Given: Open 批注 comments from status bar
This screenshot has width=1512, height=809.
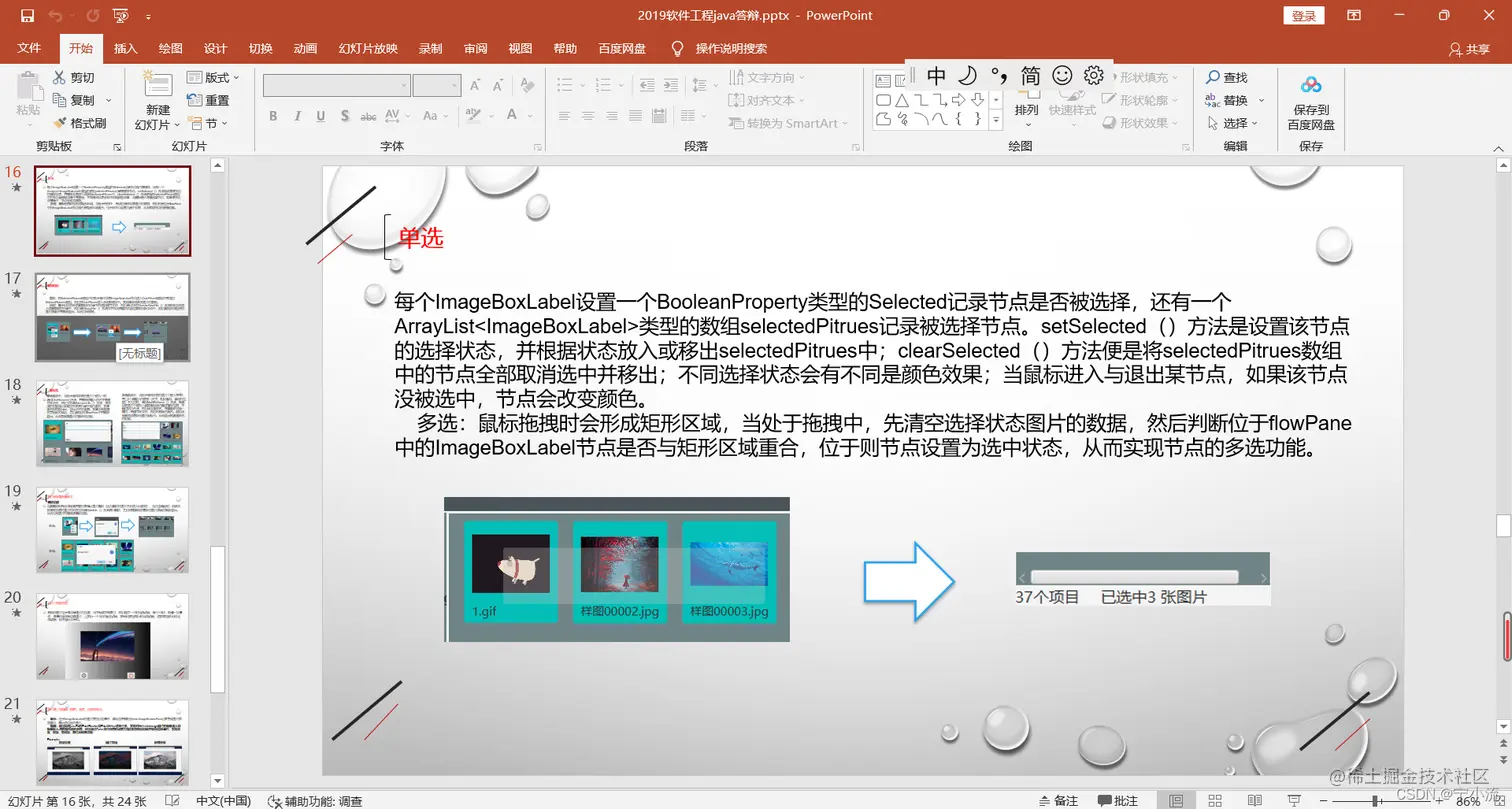Looking at the screenshot, I should point(1118,800).
